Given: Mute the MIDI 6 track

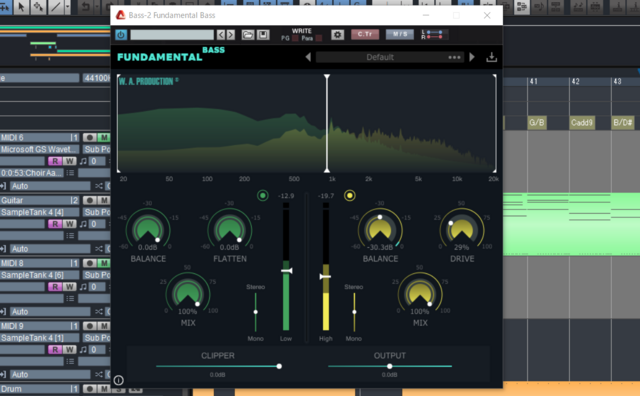Looking at the screenshot, I should [104, 138].
